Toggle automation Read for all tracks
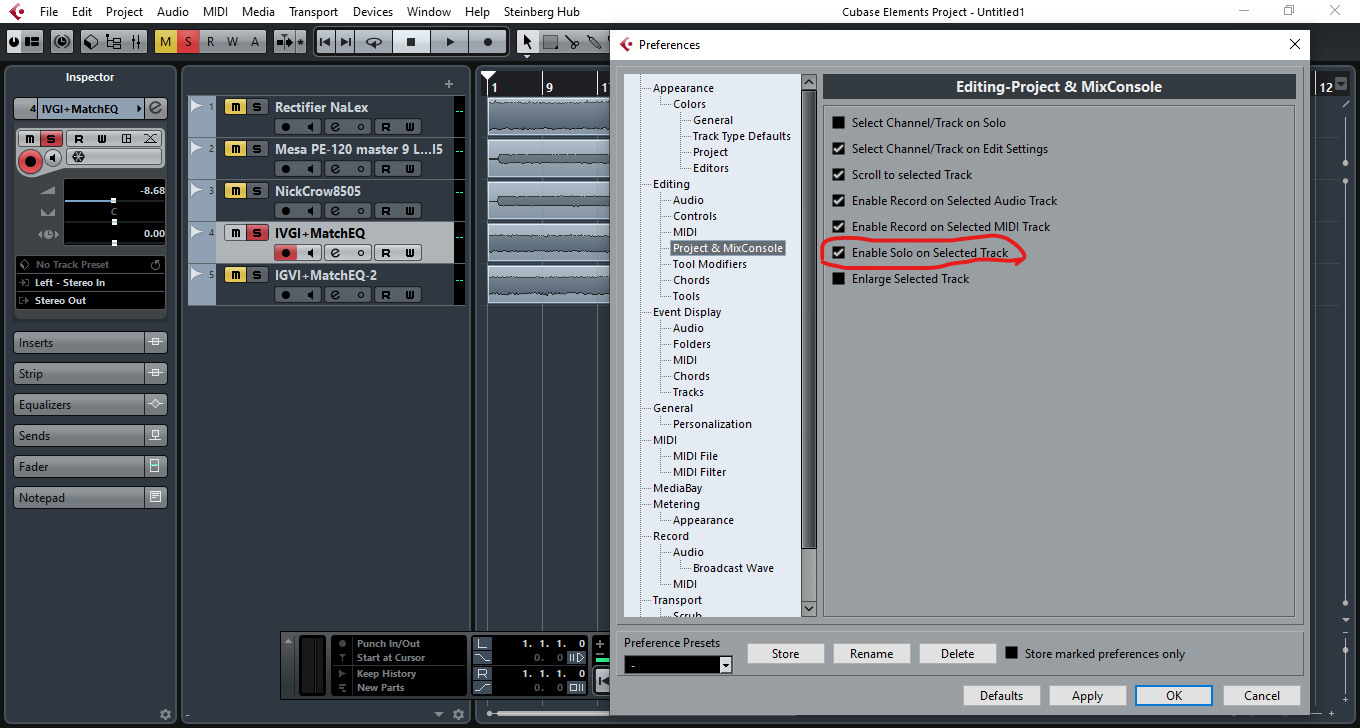This screenshot has height=728, width=1360. (x=210, y=42)
